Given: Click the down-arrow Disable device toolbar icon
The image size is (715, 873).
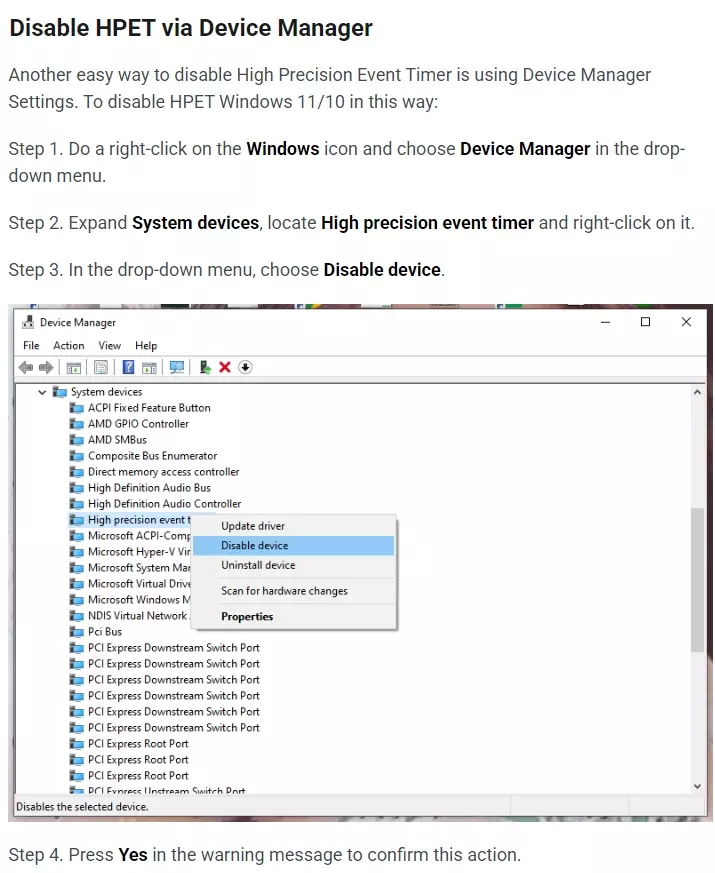Looking at the screenshot, I should click(x=245, y=367).
